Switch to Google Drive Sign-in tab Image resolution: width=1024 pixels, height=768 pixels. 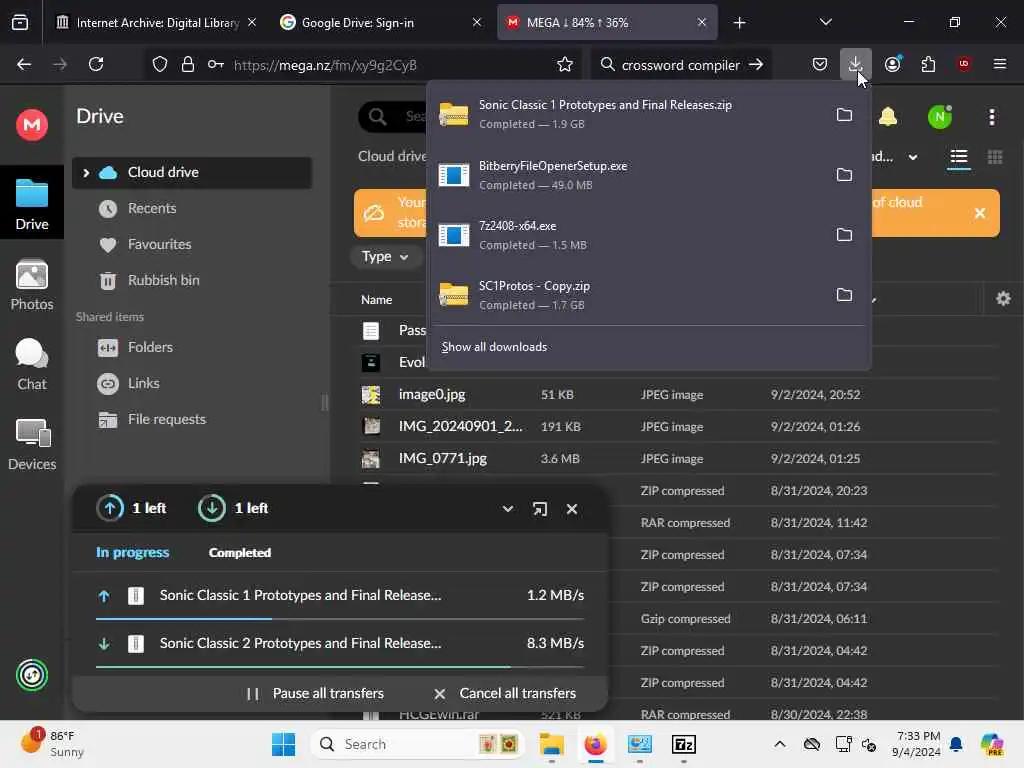click(x=381, y=22)
